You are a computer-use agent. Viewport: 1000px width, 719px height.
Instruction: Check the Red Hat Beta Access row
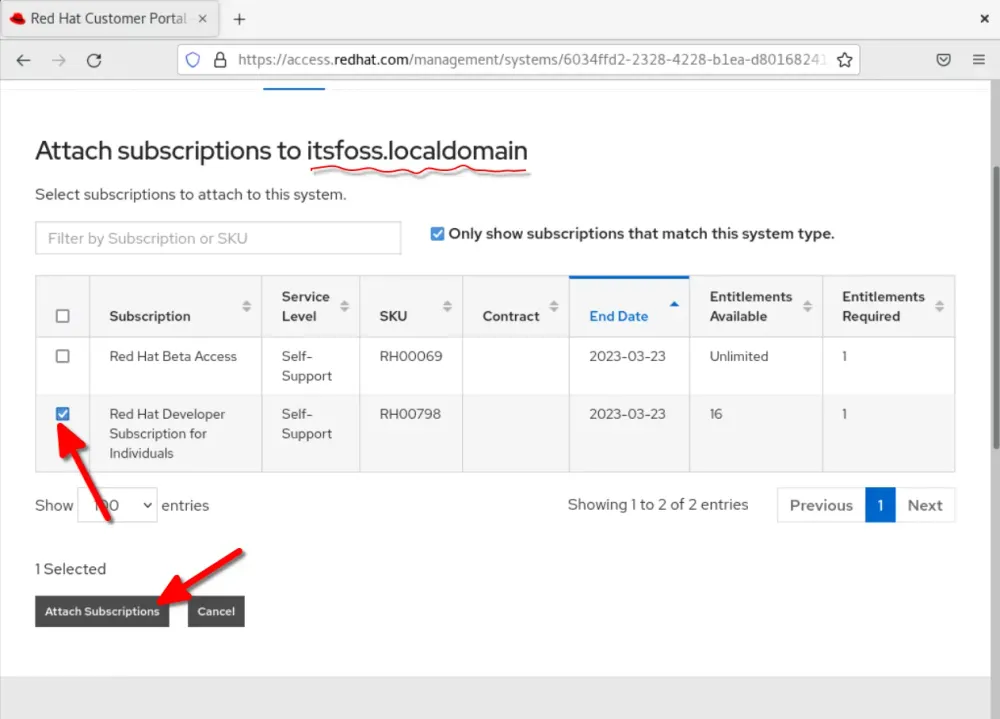pos(62,356)
